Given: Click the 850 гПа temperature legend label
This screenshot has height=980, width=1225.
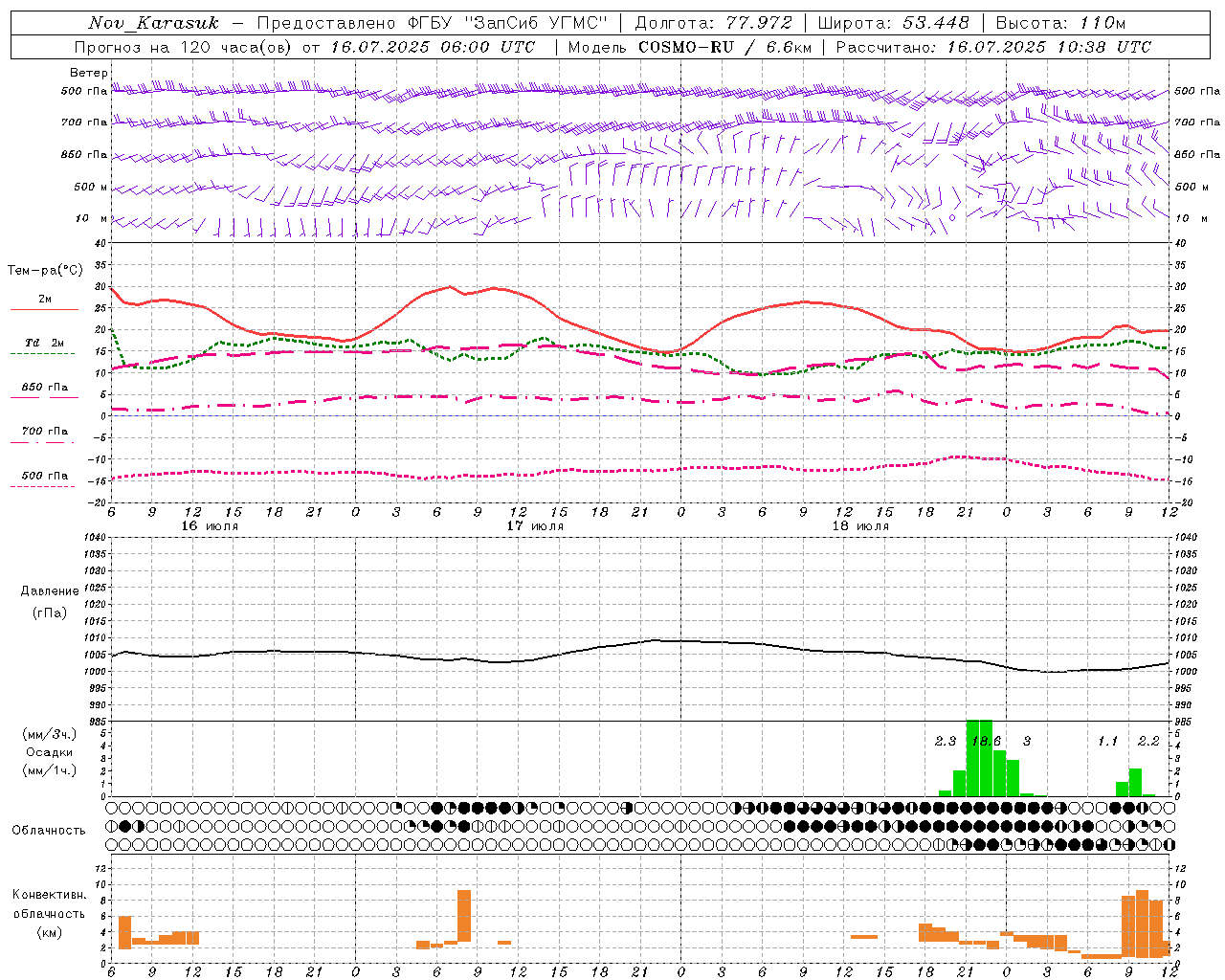Looking at the screenshot, I should 45,388.
